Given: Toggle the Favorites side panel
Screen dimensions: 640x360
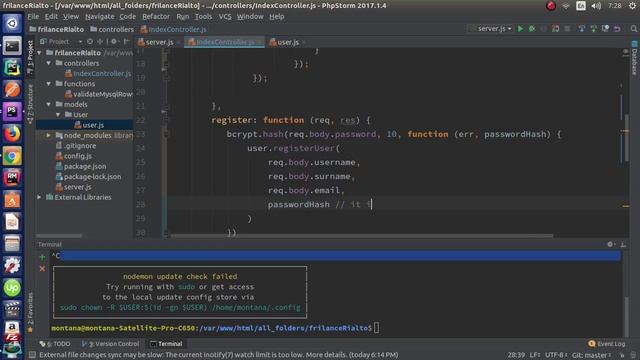Looking at the screenshot, I should pyautogui.click(x=30, y=312).
